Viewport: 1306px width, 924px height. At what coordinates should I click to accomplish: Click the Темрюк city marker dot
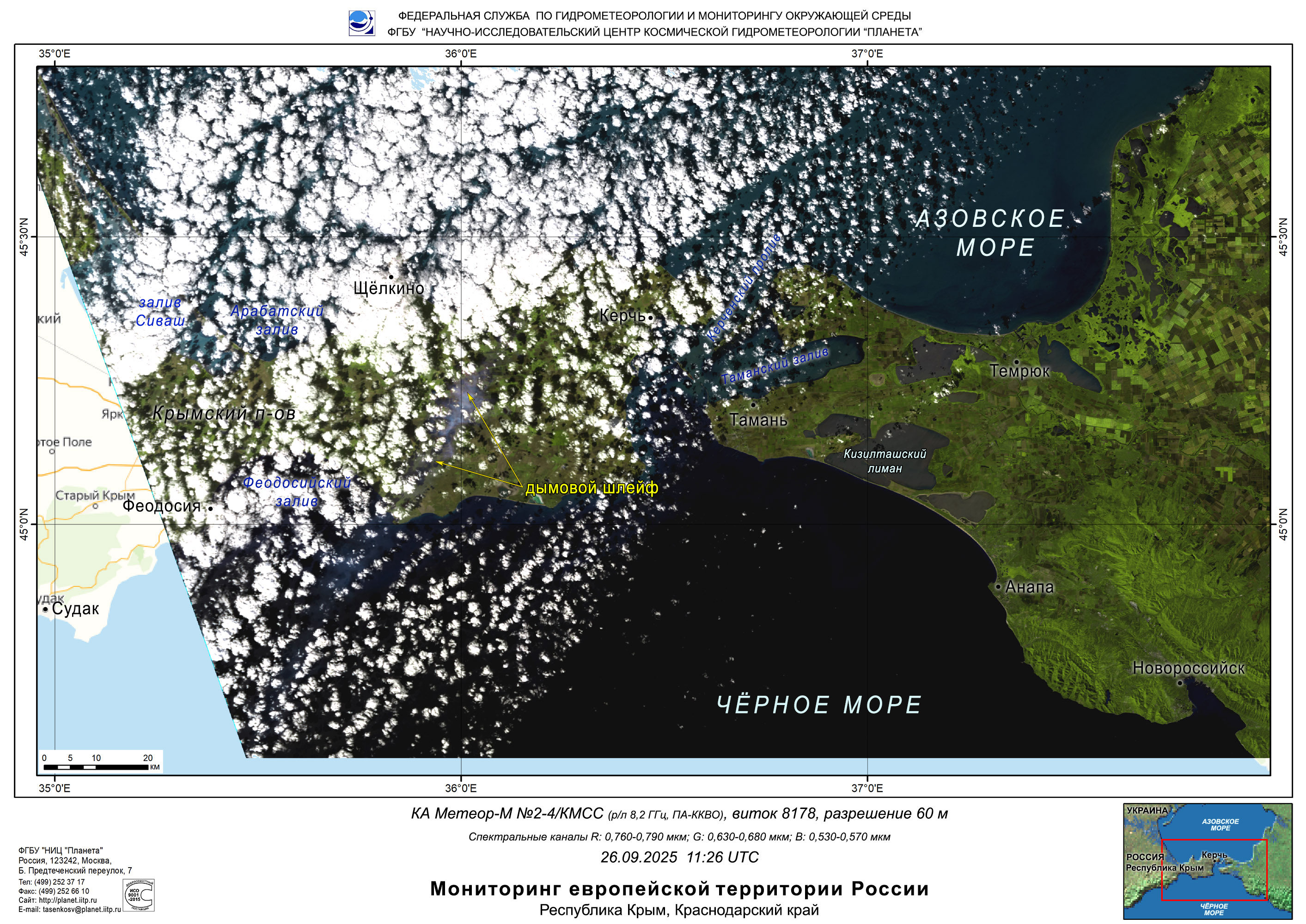click(x=1016, y=361)
